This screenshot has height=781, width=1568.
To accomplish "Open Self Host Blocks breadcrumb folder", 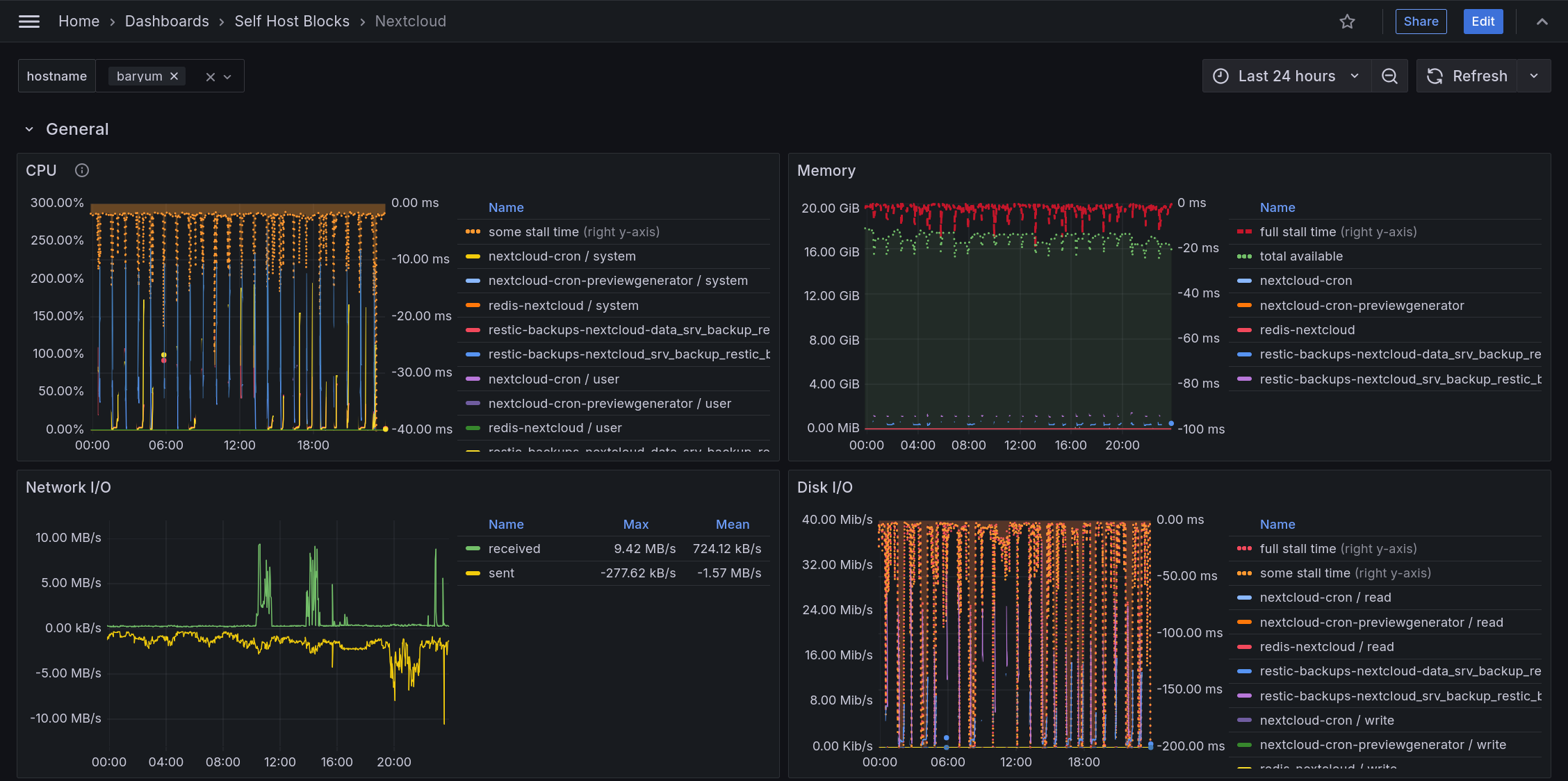I will [x=292, y=22].
